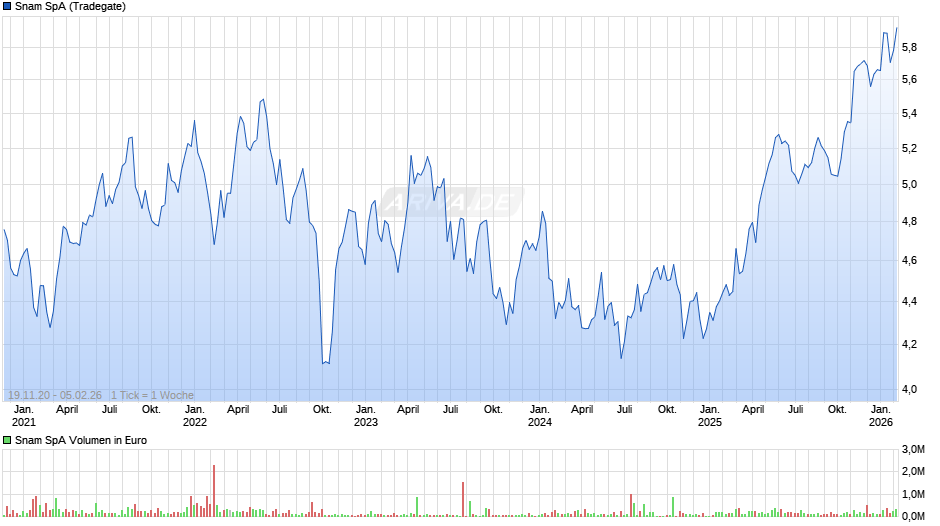
Task: Click the 'Jan. 2025' time axis label
Action: click(x=710, y=416)
